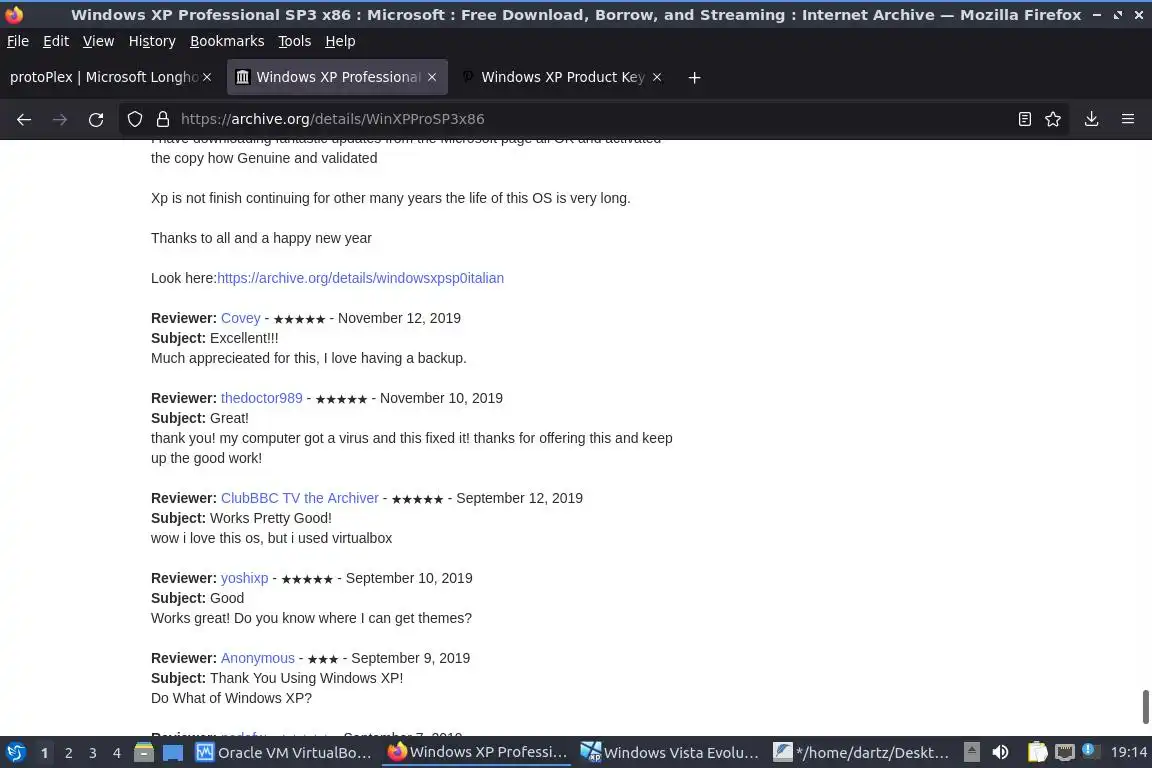Screen dimensions: 1152x768
Task: Click text 'wow i love this os, but i used virtualbox'
Action: point(271,538)
